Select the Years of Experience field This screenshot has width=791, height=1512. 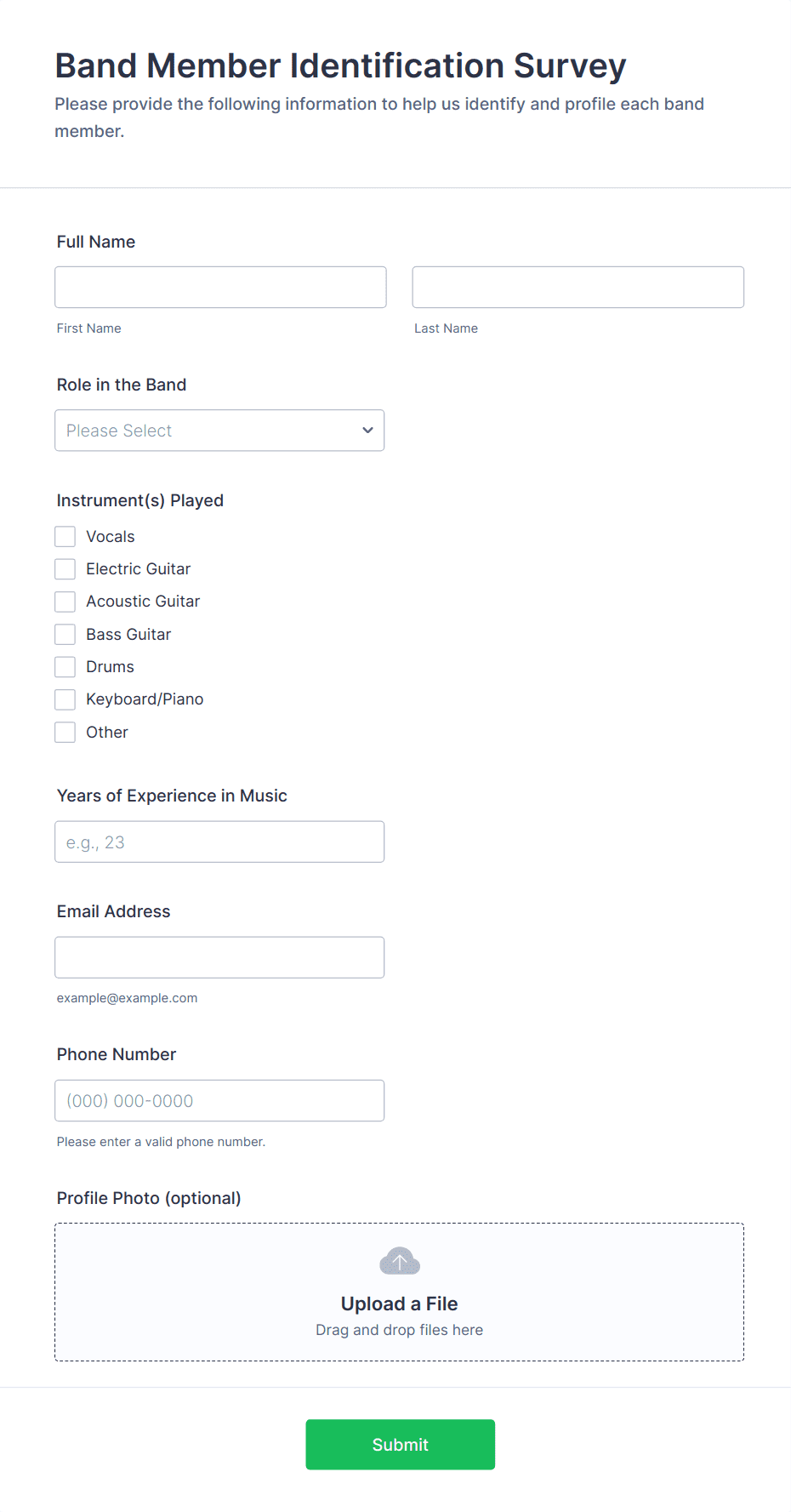point(219,842)
